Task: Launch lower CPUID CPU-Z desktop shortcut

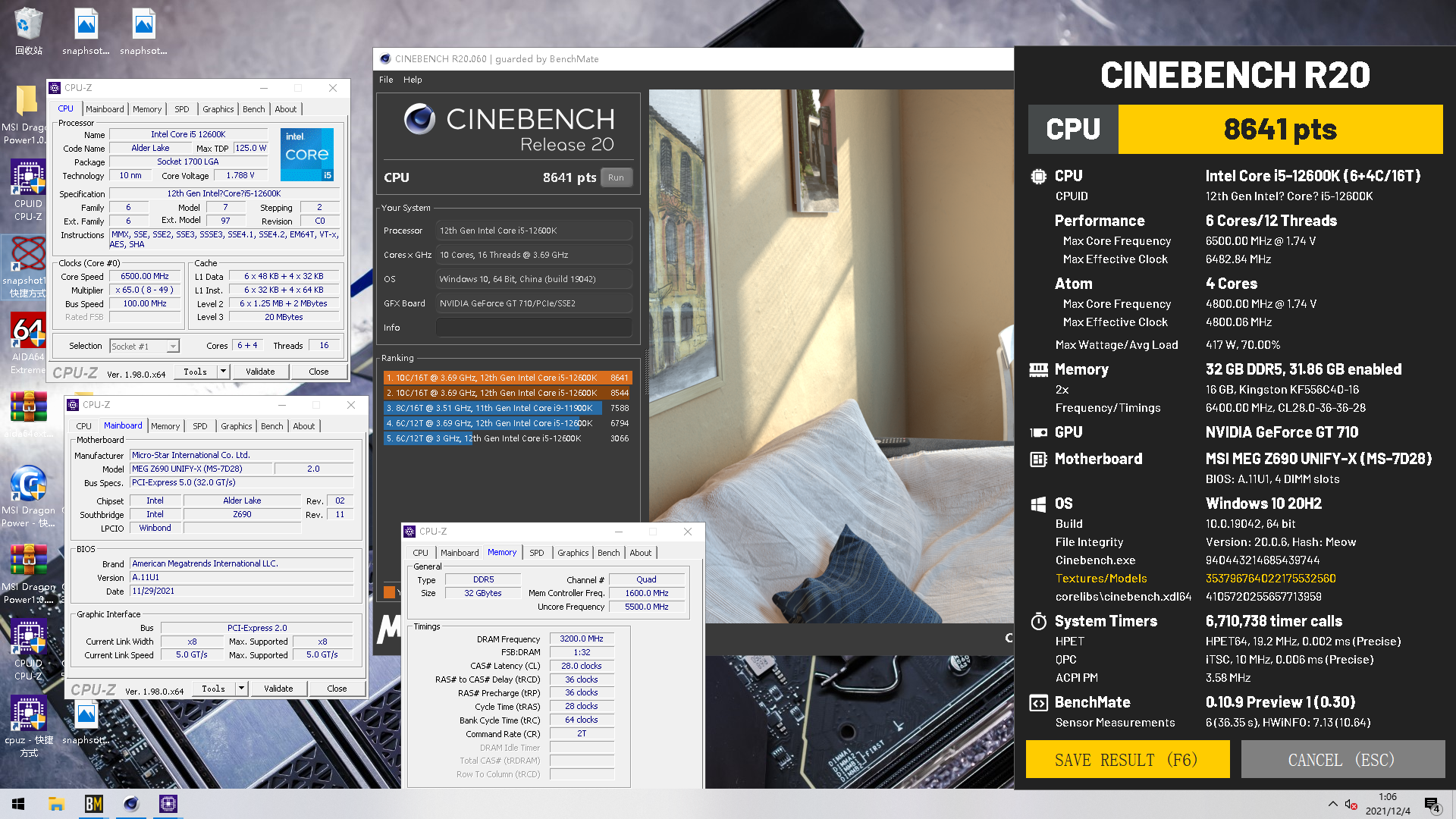Action: coord(28,650)
